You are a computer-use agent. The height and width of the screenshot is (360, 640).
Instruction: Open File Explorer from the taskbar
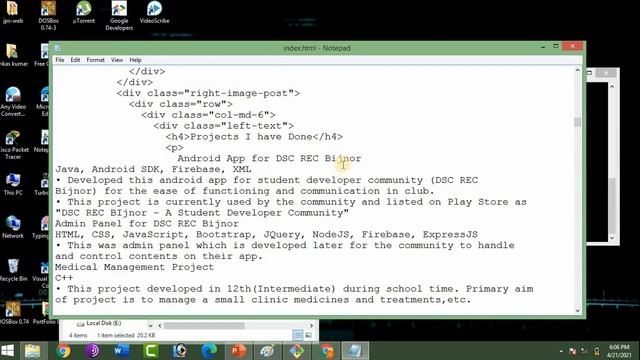33,351
